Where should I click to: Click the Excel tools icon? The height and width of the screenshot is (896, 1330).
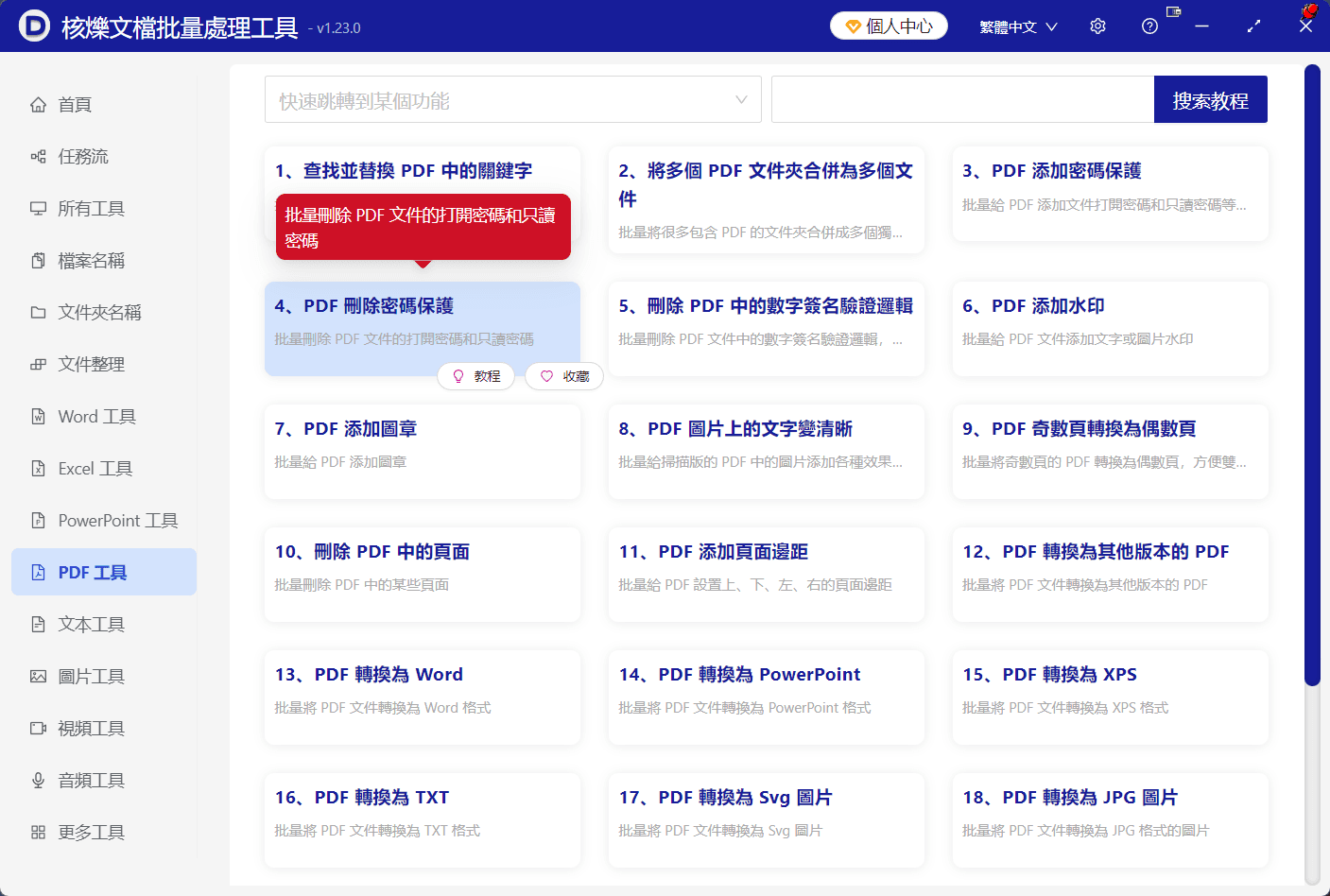38,469
